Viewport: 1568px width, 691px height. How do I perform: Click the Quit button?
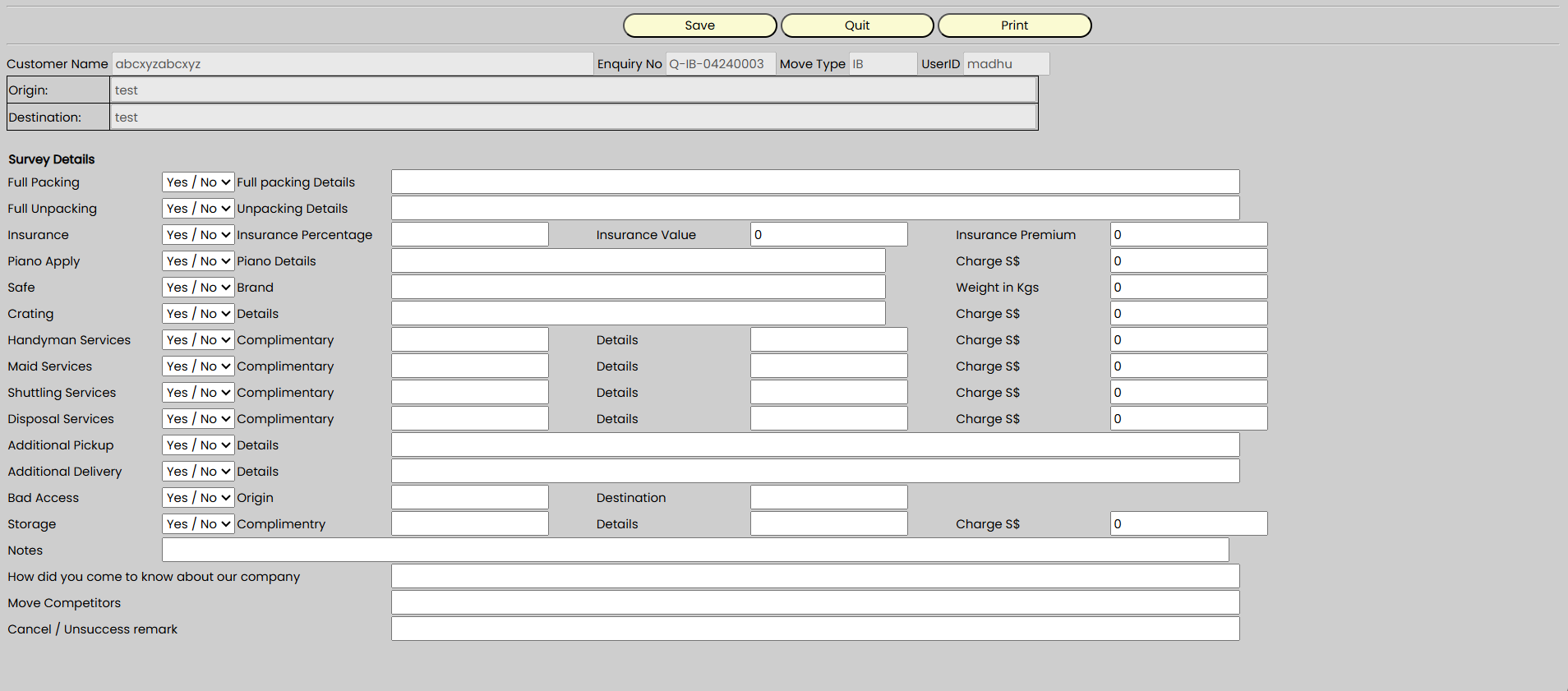pos(856,25)
